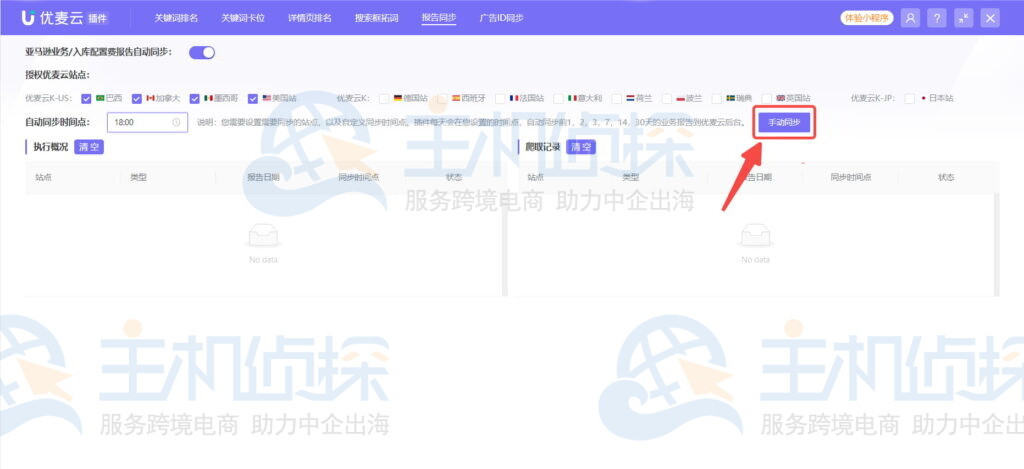The width and height of the screenshot is (1024, 469).
Task: Click the 墨西哥 flag icon
Action: [x=208, y=98]
